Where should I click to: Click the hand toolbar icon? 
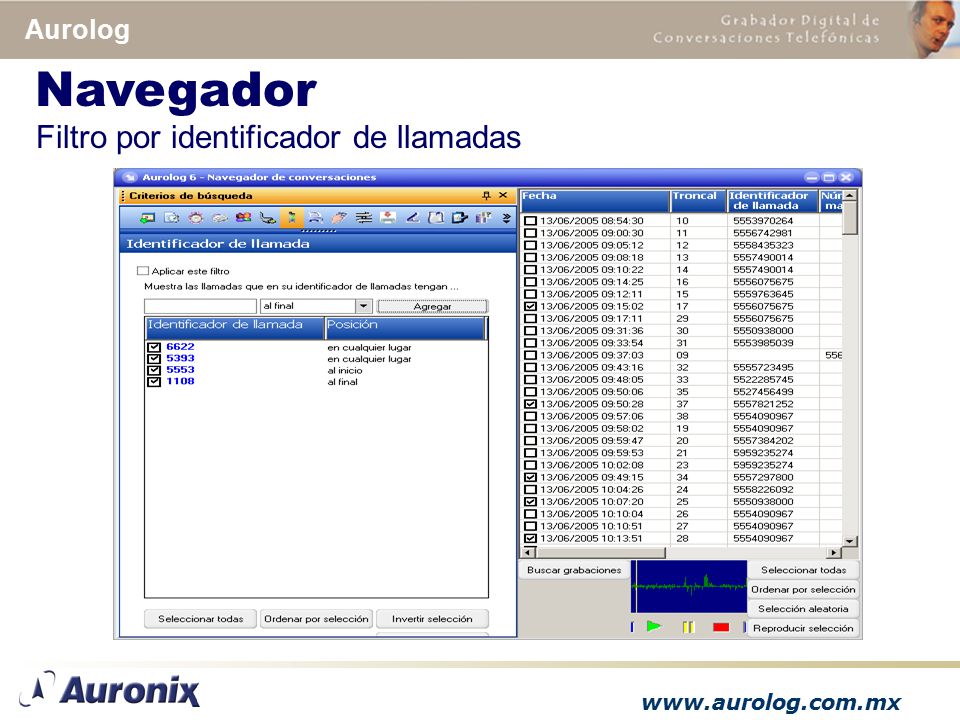click(x=340, y=217)
